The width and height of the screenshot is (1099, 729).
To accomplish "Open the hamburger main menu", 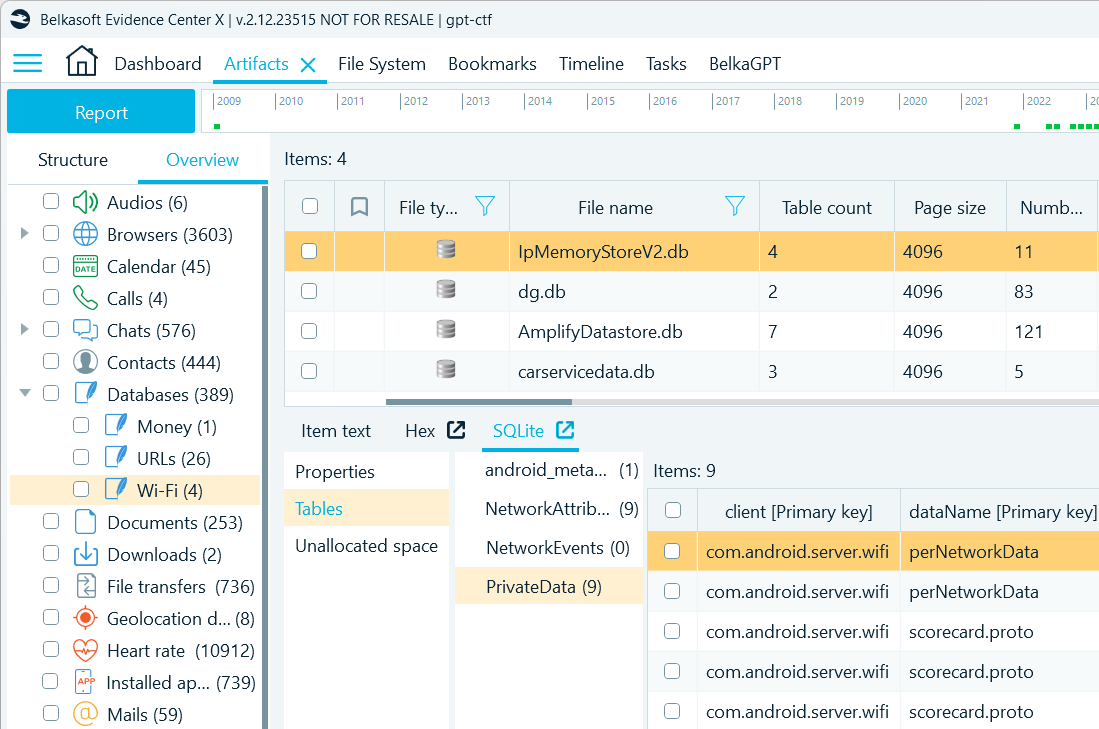I will pyautogui.click(x=27, y=63).
